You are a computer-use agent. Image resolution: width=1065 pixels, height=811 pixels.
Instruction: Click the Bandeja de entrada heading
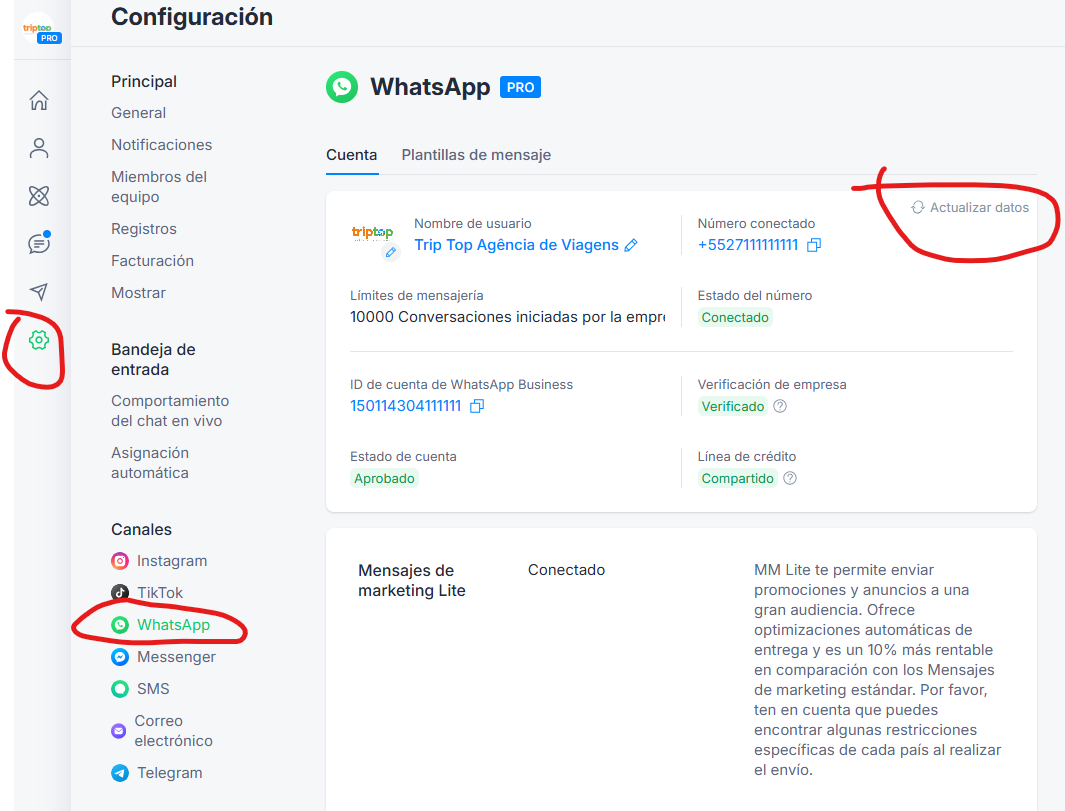coord(154,359)
